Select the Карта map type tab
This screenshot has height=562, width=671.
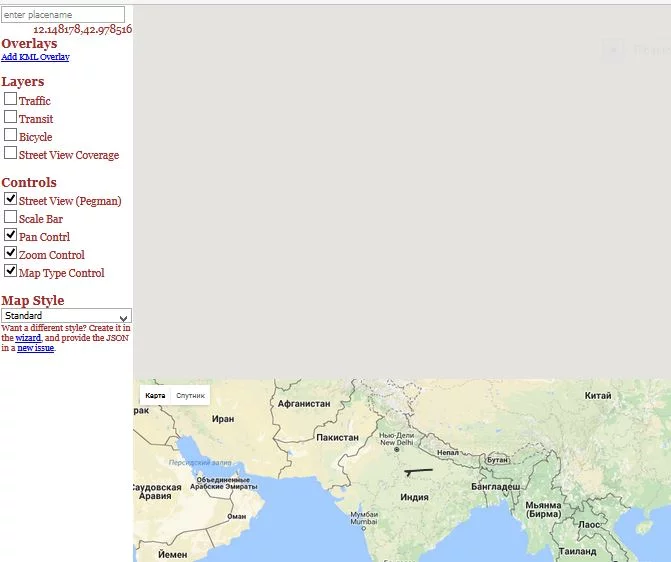coord(155,395)
